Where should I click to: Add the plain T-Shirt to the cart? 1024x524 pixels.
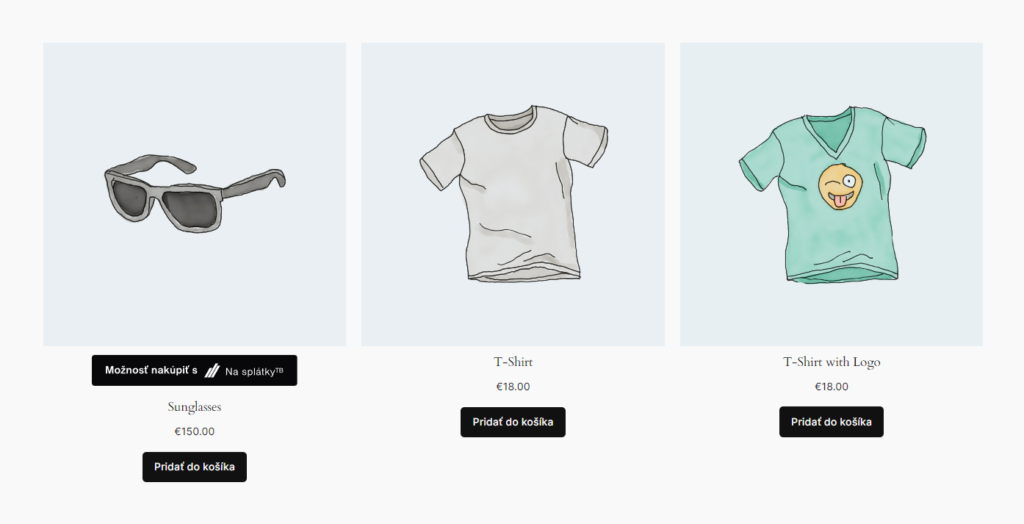513,422
